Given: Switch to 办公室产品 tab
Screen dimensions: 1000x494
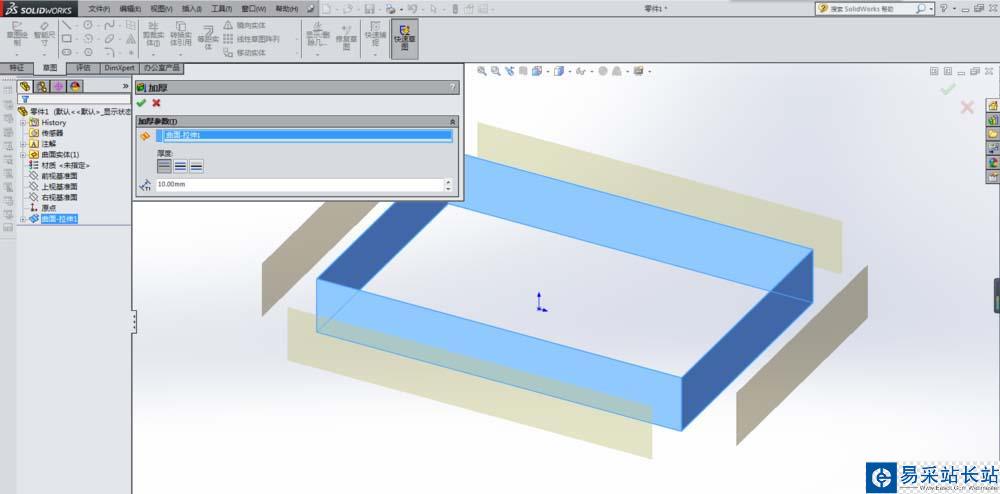Looking at the screenshot, I should pos(161,68).
